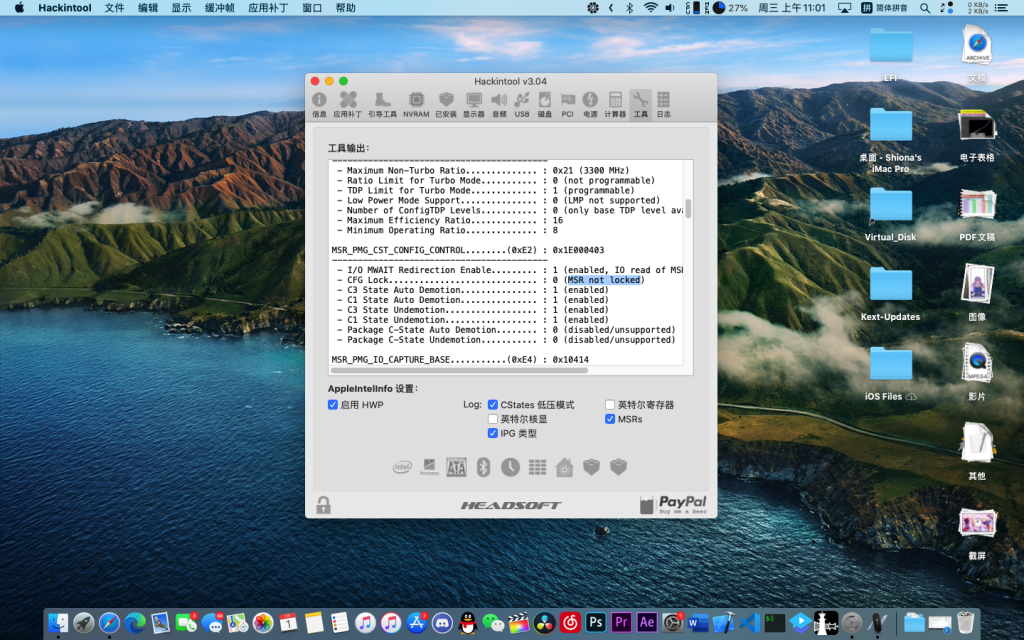This screenshot has width=1024, height=640.
Task: Toggle the MSRs checkbox
Action: tap(610, 419)
